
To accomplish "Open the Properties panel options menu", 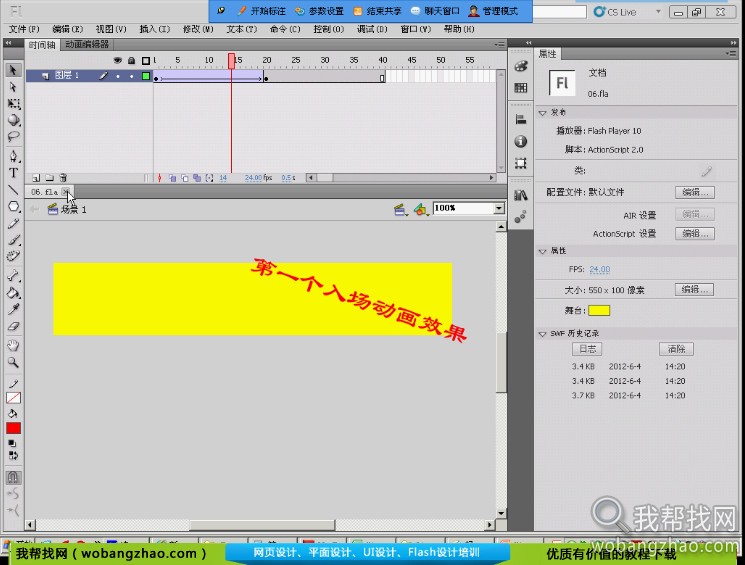I will [731, 53].
